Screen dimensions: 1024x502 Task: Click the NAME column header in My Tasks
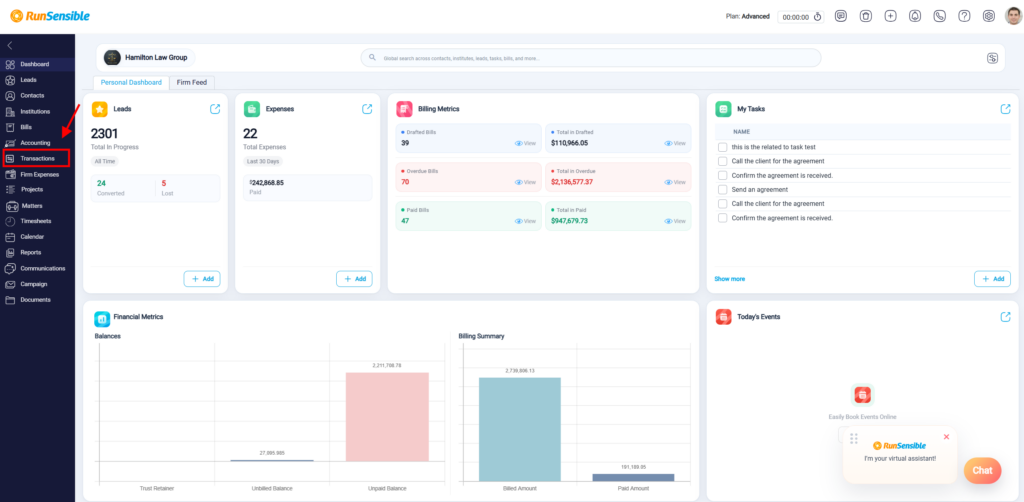(x=741, y=132)
